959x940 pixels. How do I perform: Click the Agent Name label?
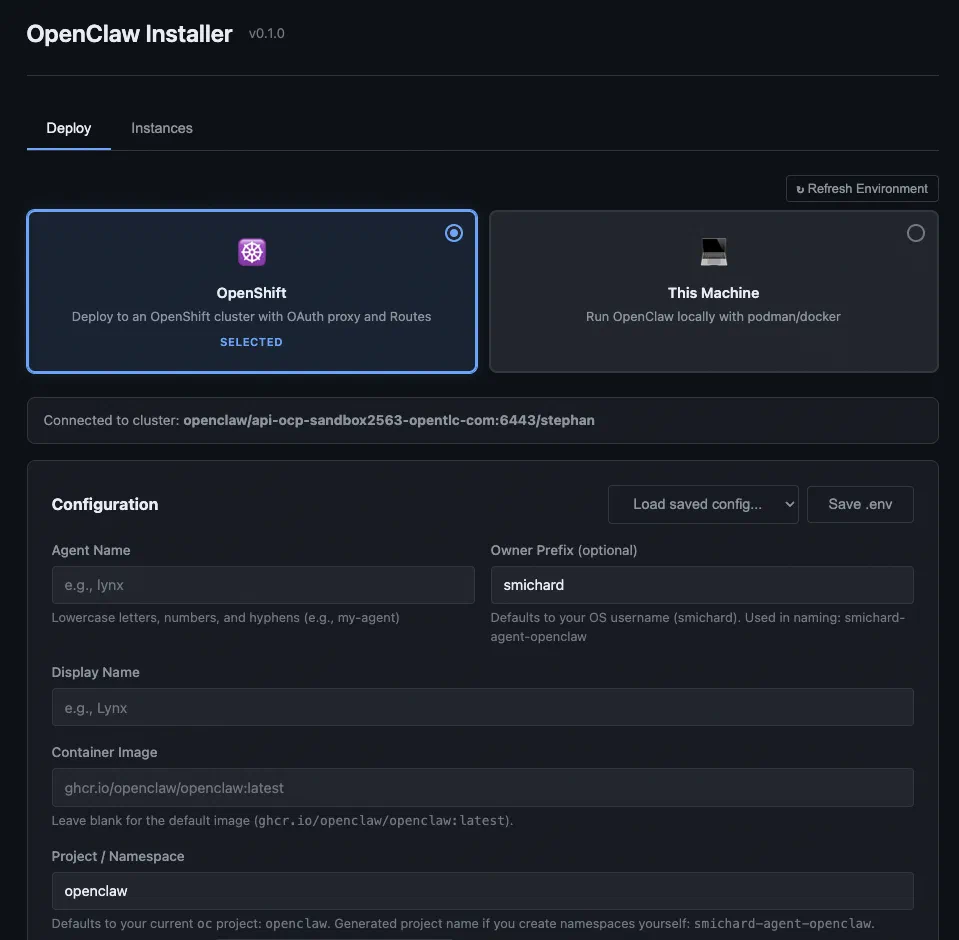(x=91, y=550)
